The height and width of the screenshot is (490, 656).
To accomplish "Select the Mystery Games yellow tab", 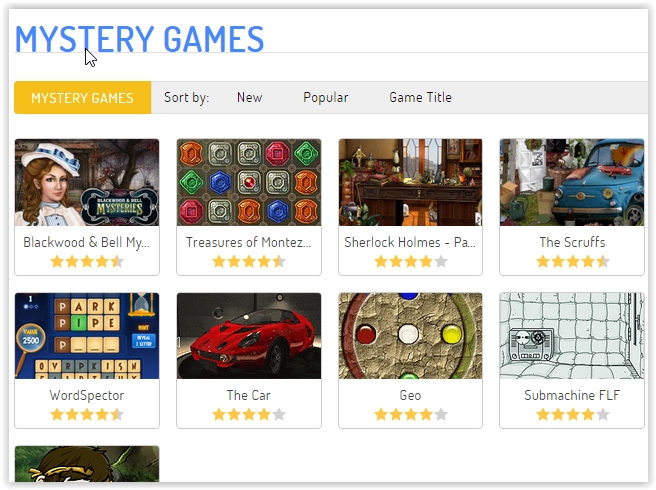I will tap(82, 97).
